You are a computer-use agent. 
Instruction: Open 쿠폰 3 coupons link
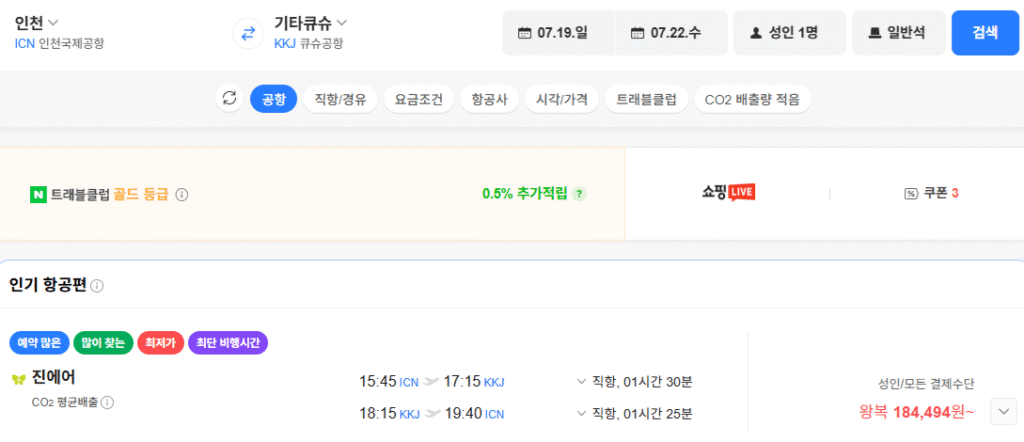(x=932, y=193)
